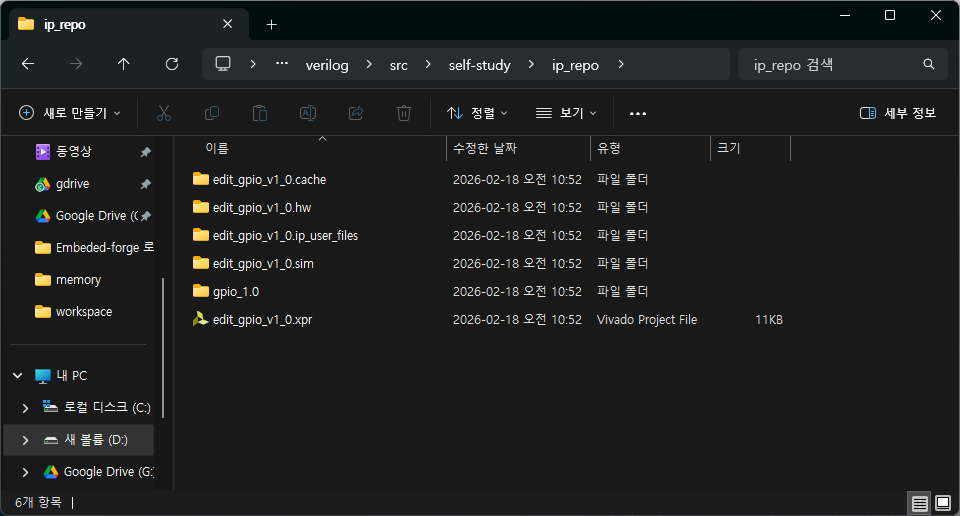Share using the toolbar share icon
The height and width of the screenshot is (516, 960).
(x=356, y=113)
